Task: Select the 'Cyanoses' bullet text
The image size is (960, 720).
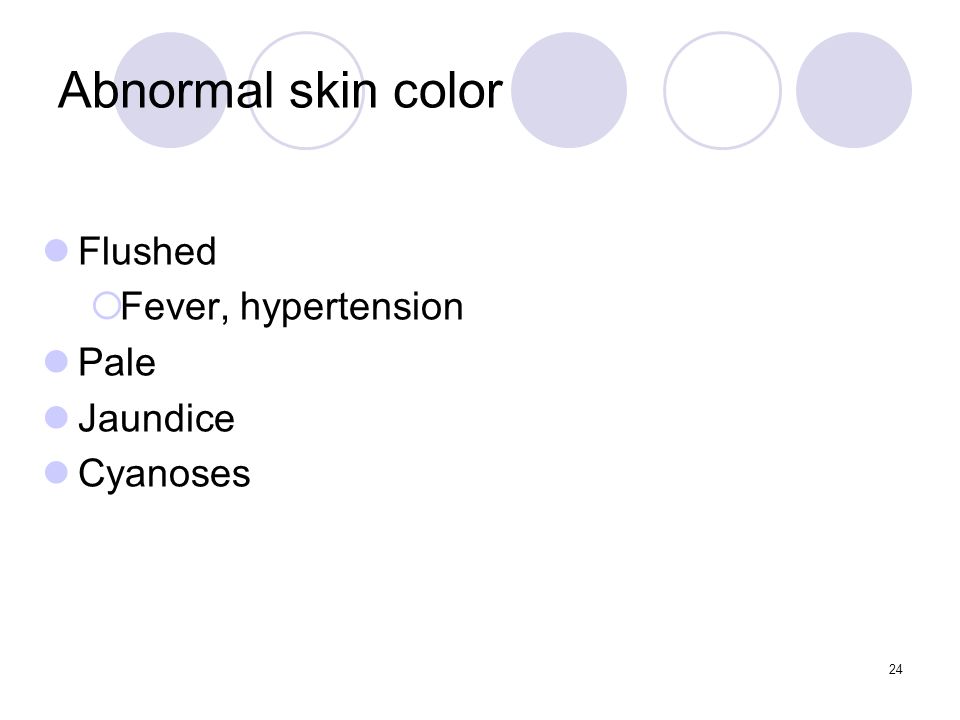Action: 165,475
